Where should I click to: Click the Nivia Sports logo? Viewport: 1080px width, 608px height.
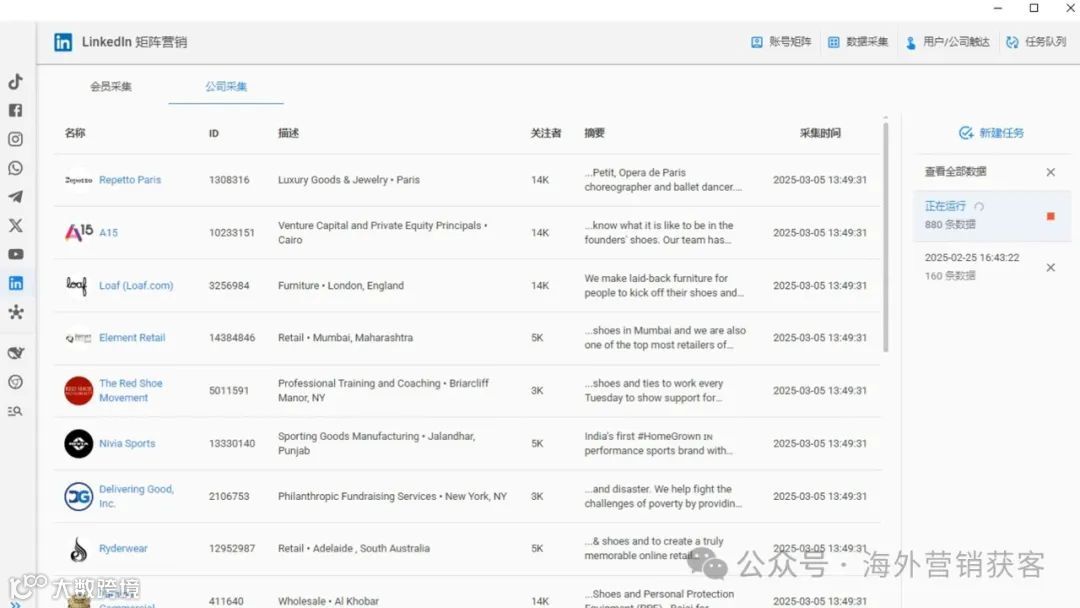click(x=79, y=443)
